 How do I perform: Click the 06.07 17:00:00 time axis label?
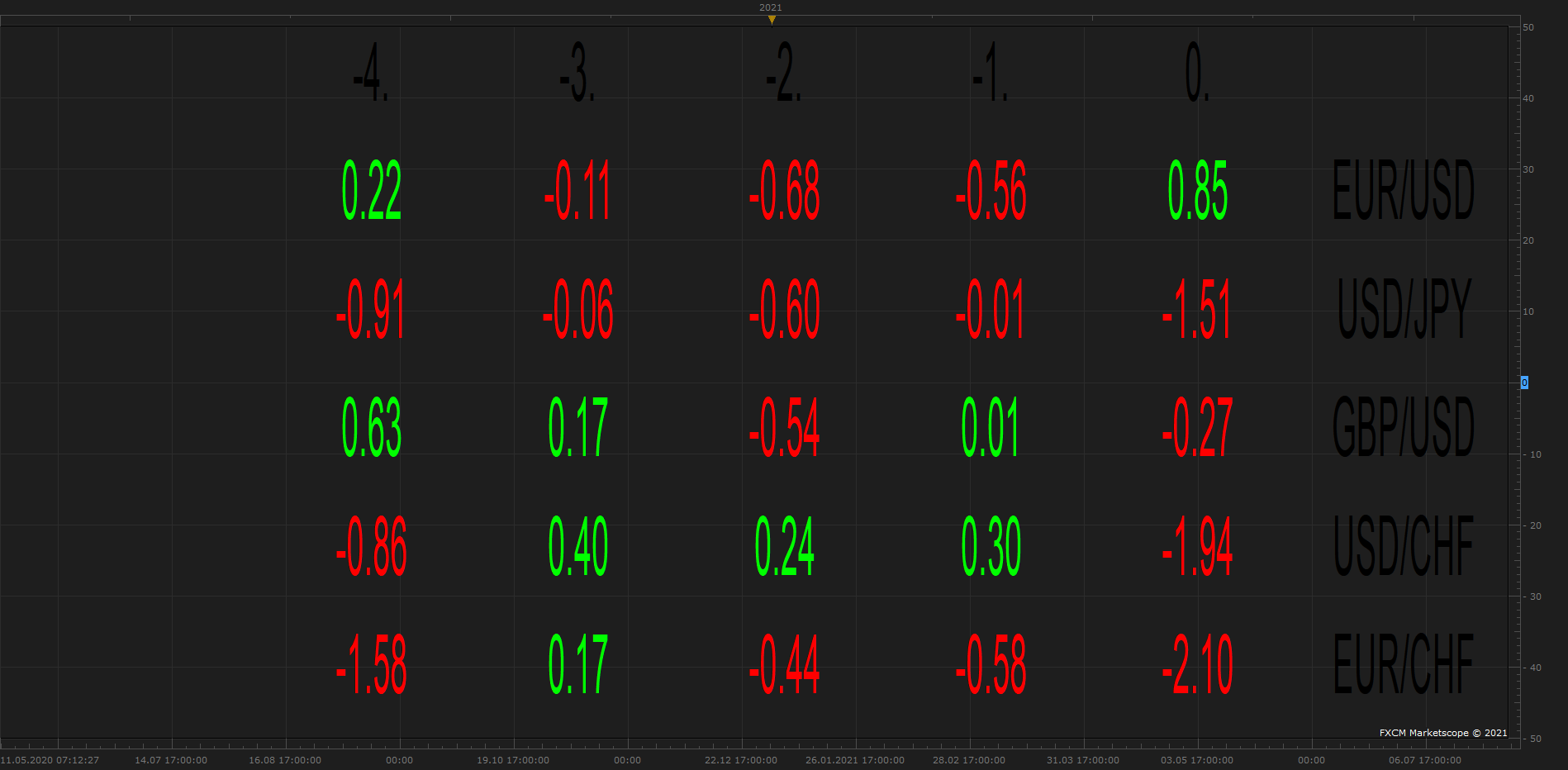click(x=1425, y=760)
